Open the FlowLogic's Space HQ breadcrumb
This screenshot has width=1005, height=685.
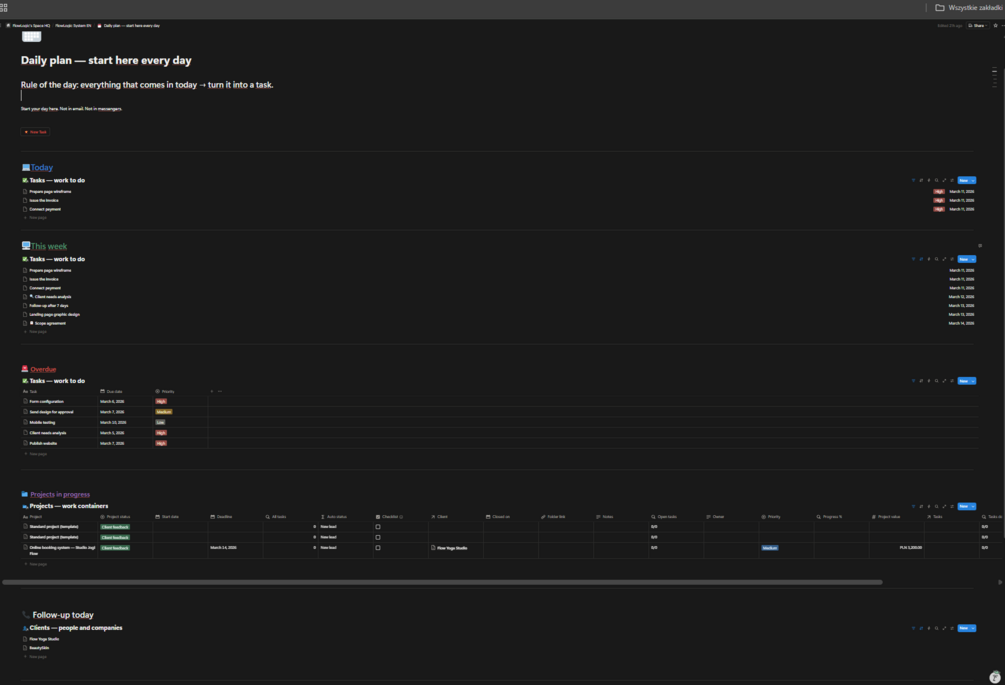point(28,26)
